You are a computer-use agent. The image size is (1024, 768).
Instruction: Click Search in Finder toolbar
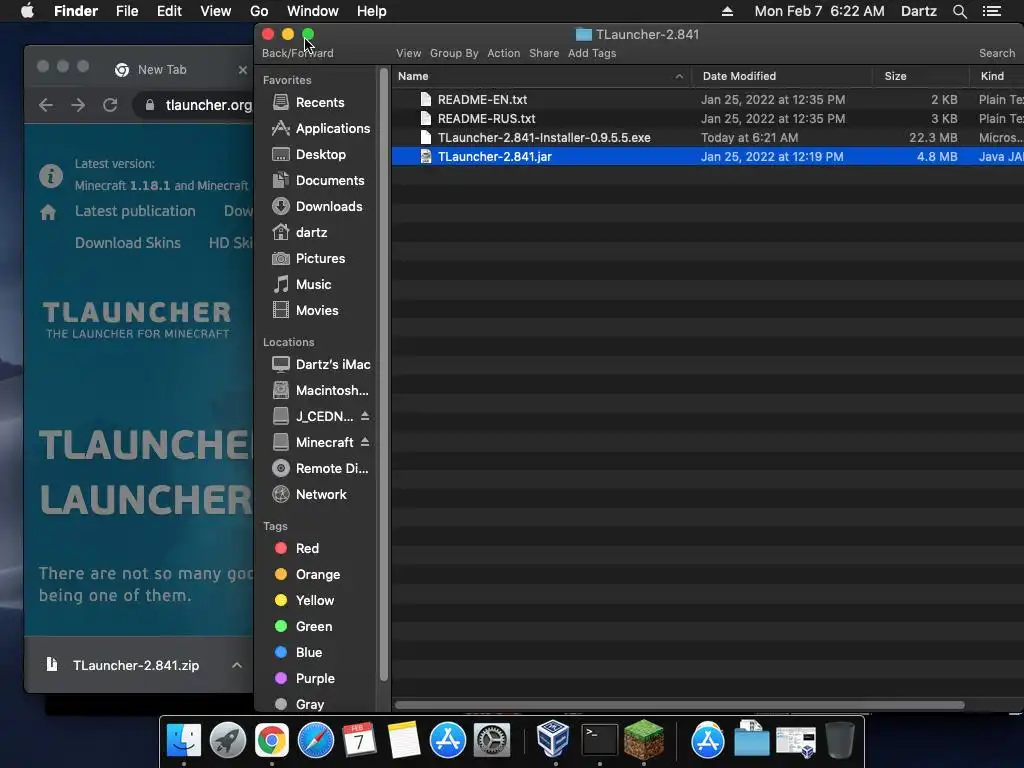997,54
